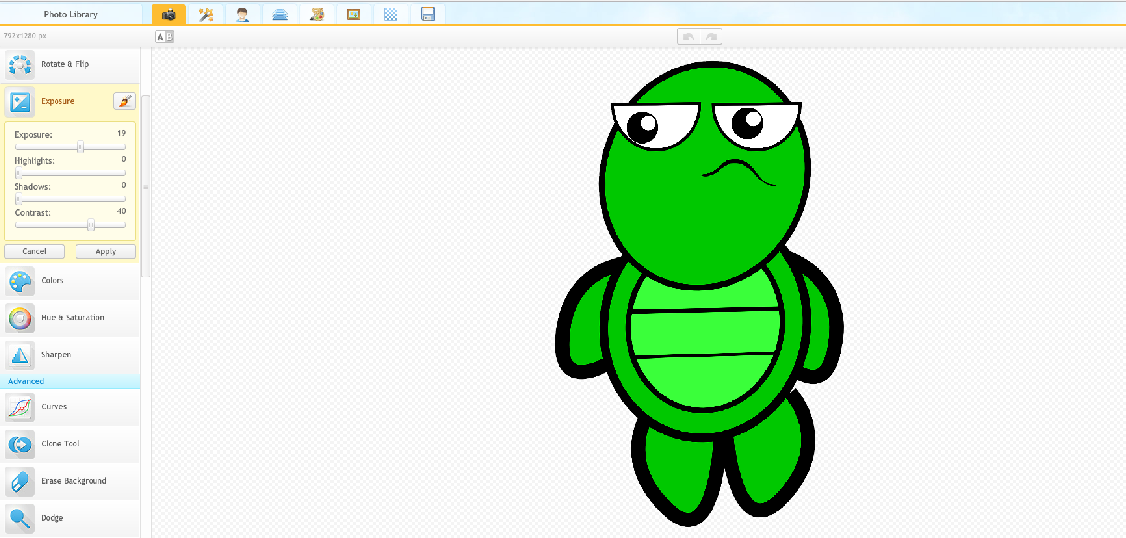This screenshot has height=538, width=1126.
Task: Click the Apply button
Action: (x=105, y=251)
